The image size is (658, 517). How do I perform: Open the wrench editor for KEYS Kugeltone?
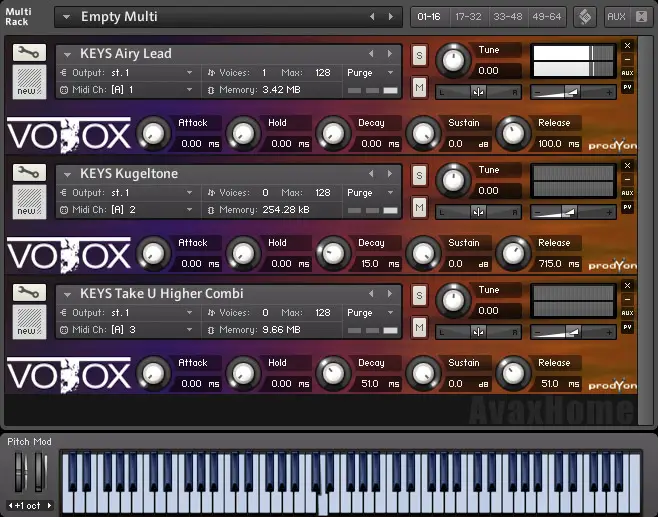coord(29,172)
